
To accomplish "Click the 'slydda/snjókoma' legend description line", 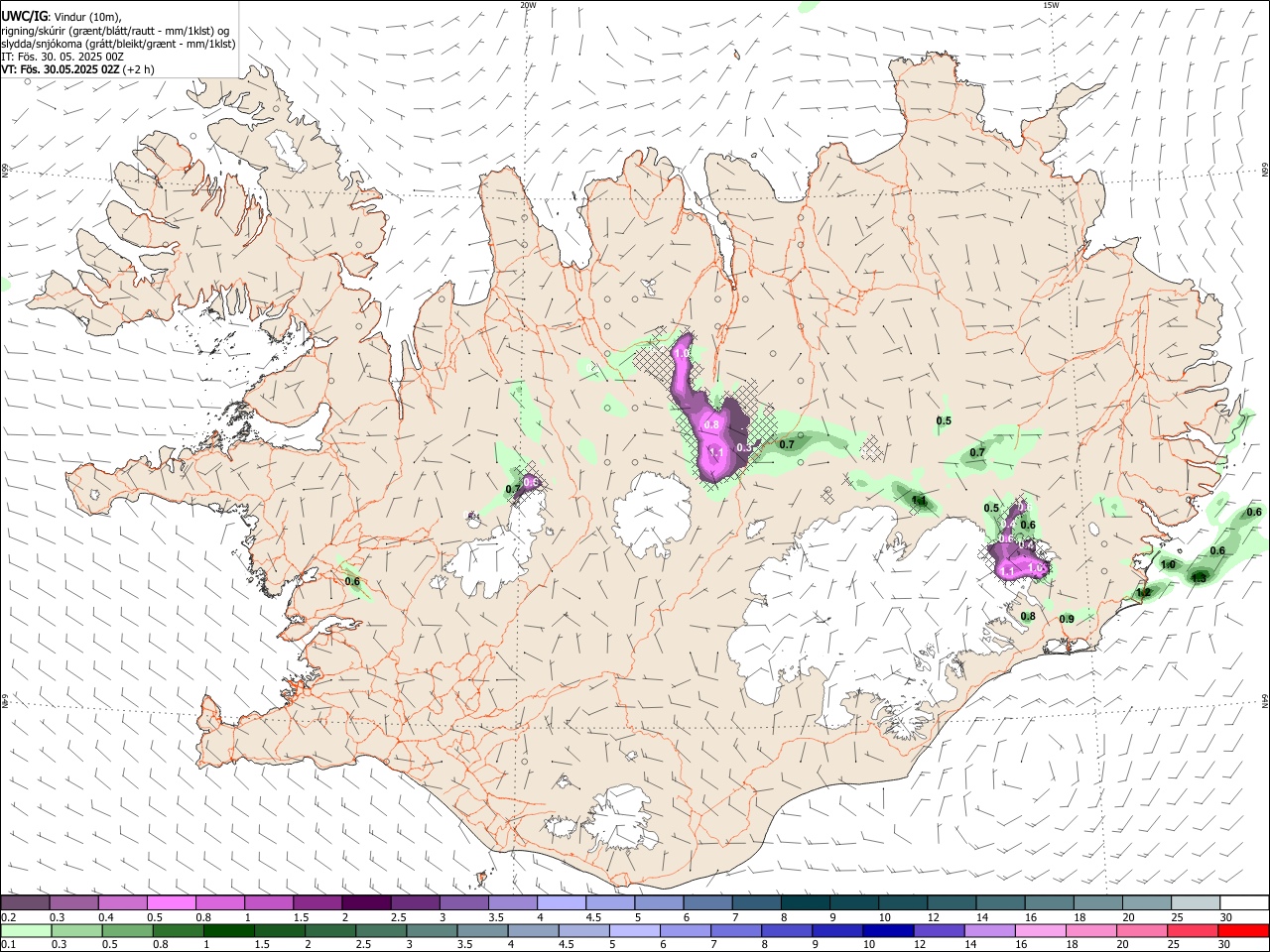I will [x=118, y=44].
